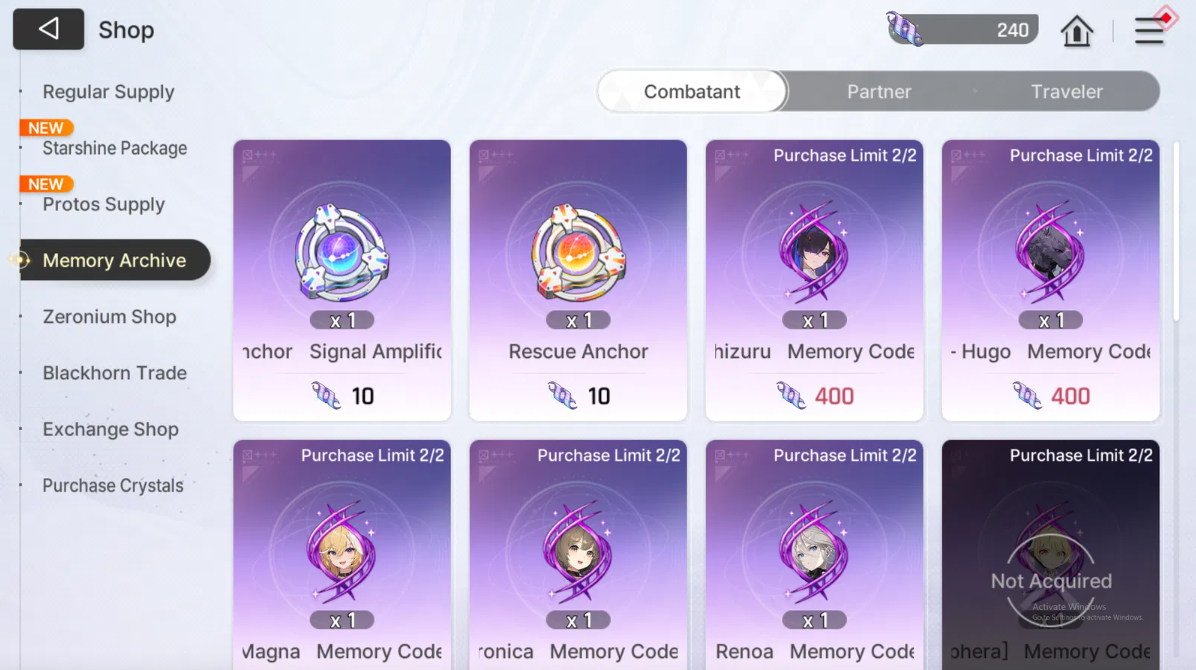Select the Signal Amplifier purple orb item icon
The height and width of the screenshot is (670, 1196).
[342, 252]
